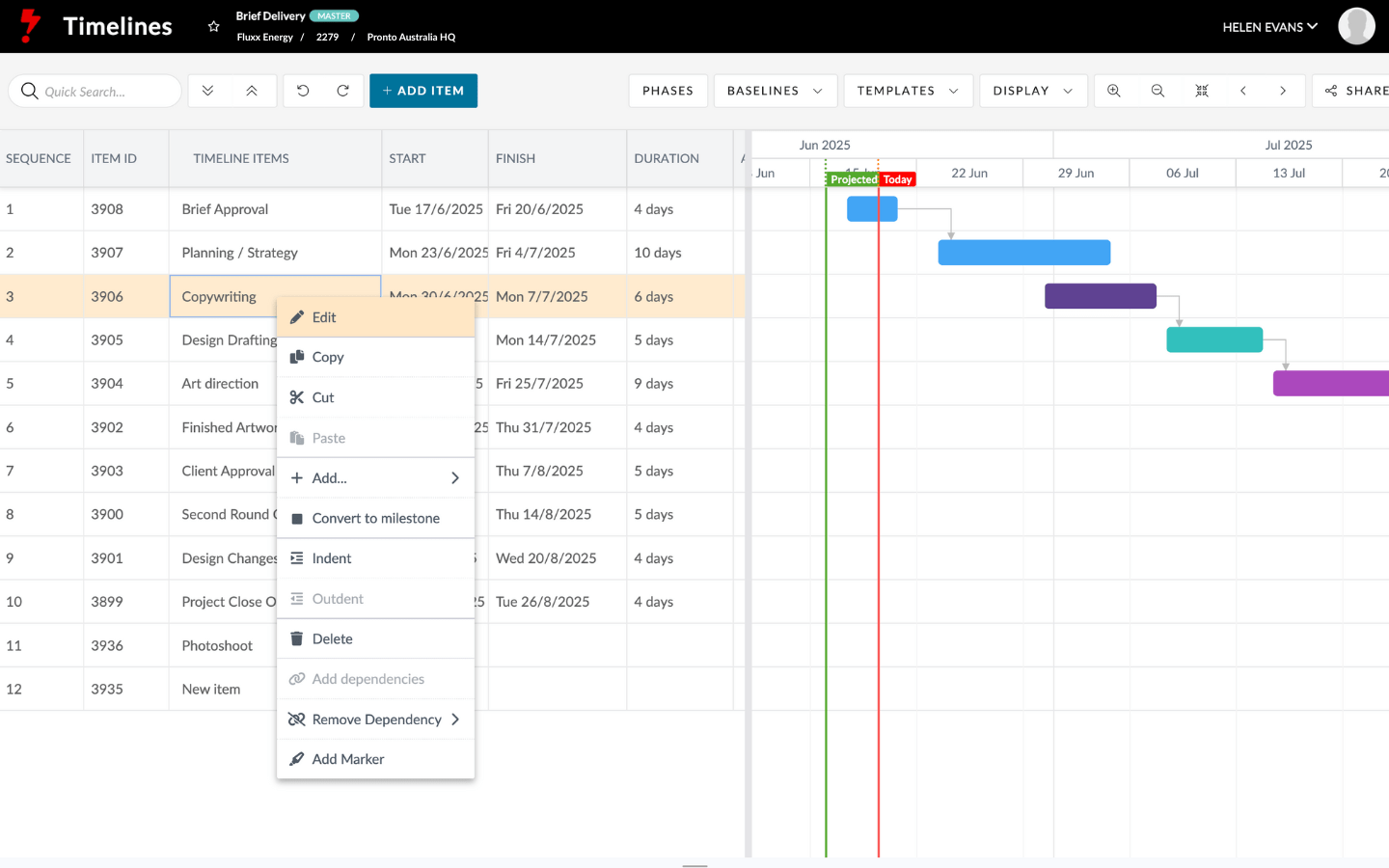Select the Planning / Strategy item name

point(239,253)
